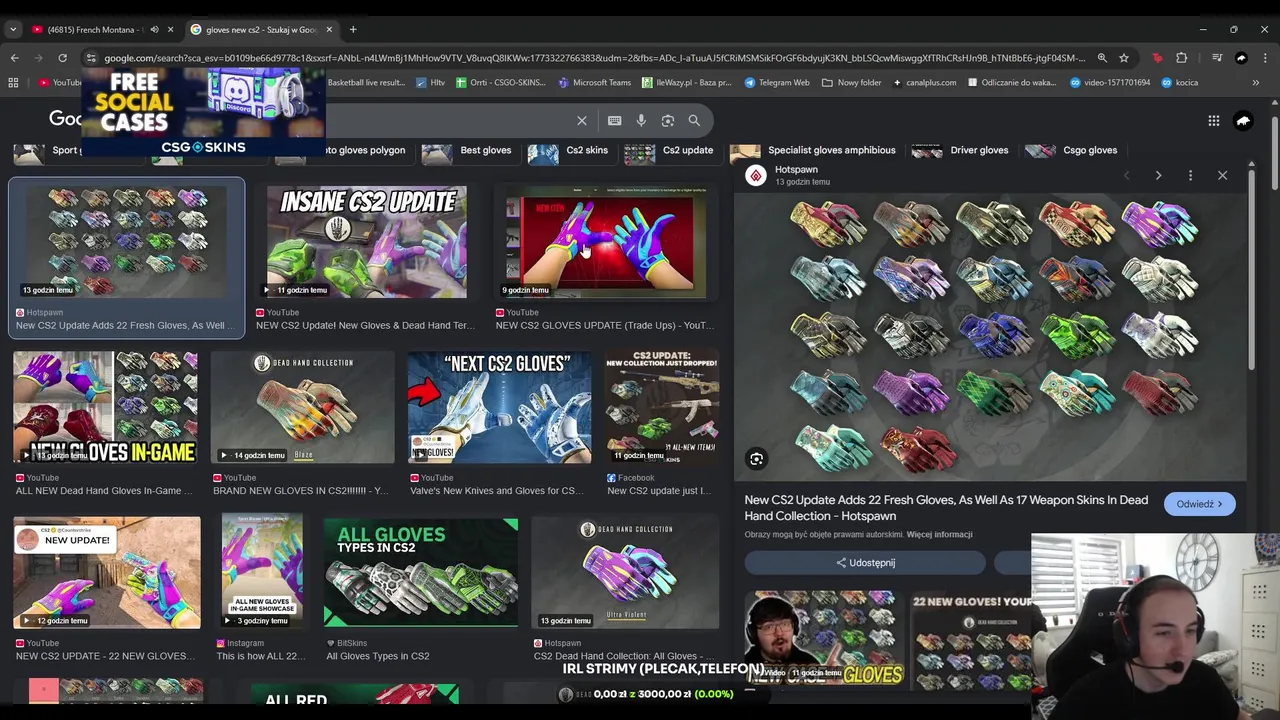The height and width of the screenshot is (720, 1280).
Task: Close the image preview panel
Action: (x=1222, y=175)
